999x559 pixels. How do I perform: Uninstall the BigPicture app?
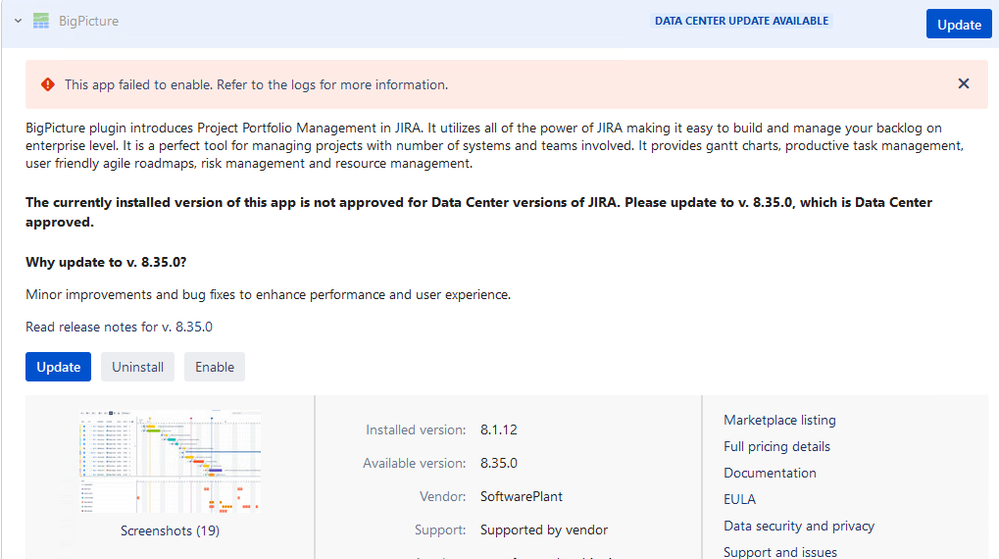click(138, 367)
